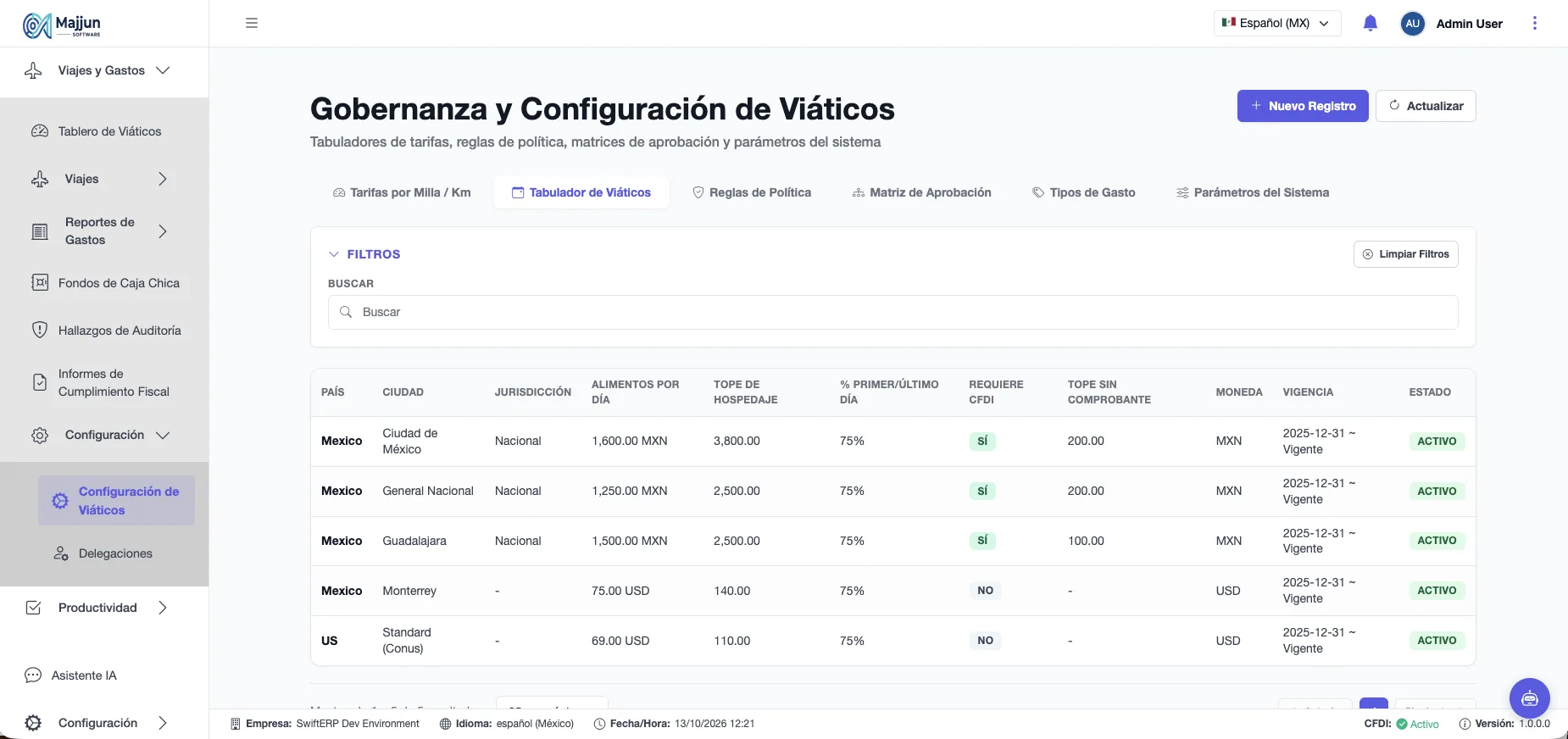The height and width of the screenshot is (739, 1568).
Task: Expand the Viajes submenu arrow
Action: pos(163,179)
